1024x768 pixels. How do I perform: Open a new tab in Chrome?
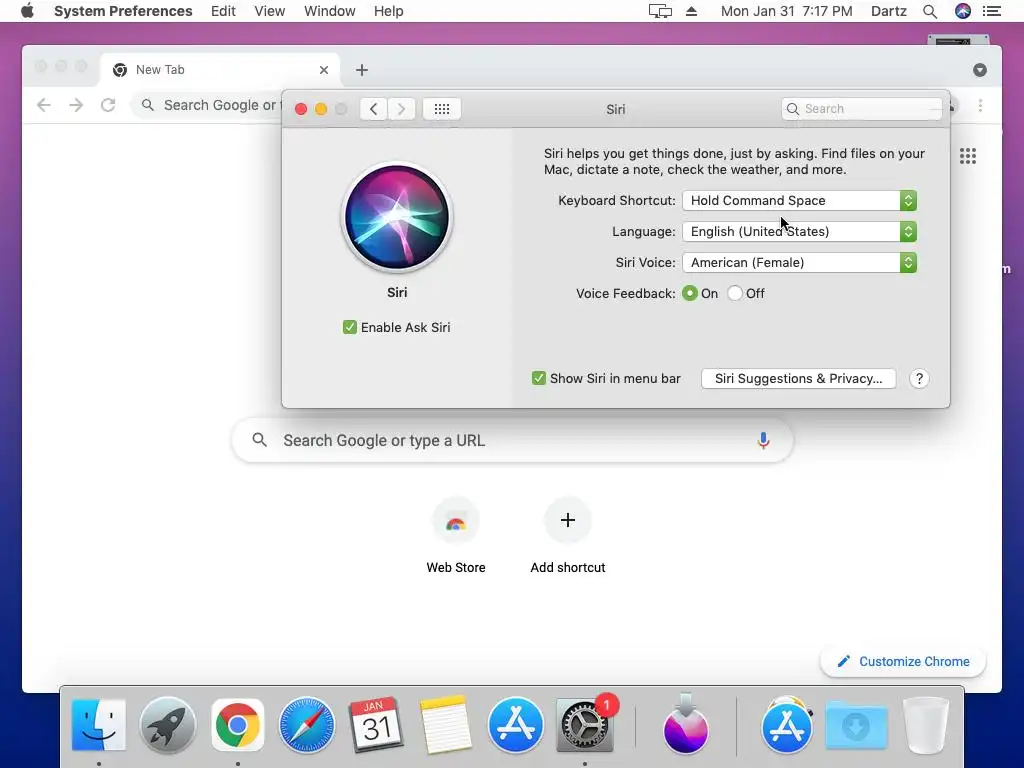click(362, 70)
